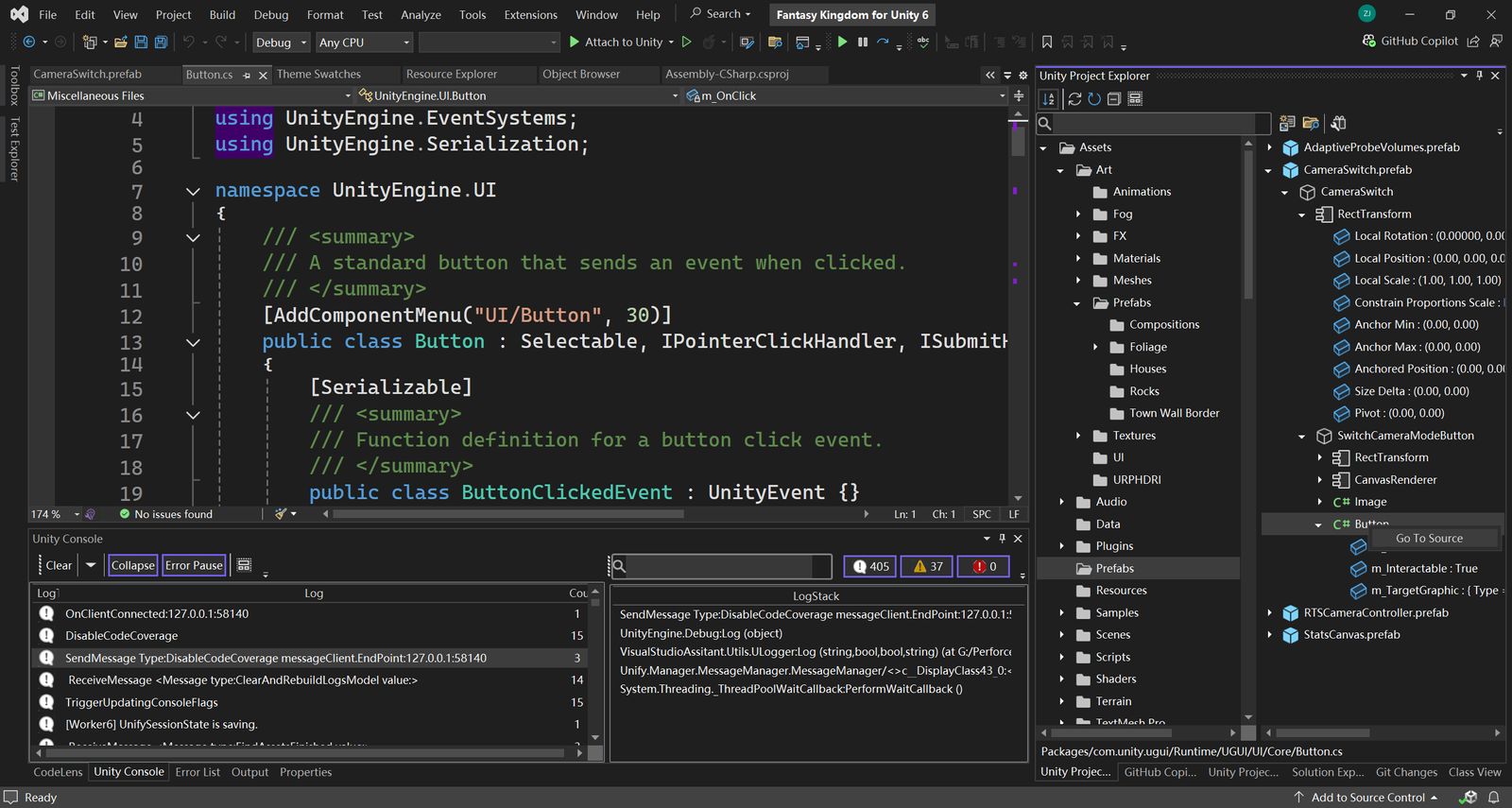
Task: Open the Analyze menu
Action: click(421, 15)
